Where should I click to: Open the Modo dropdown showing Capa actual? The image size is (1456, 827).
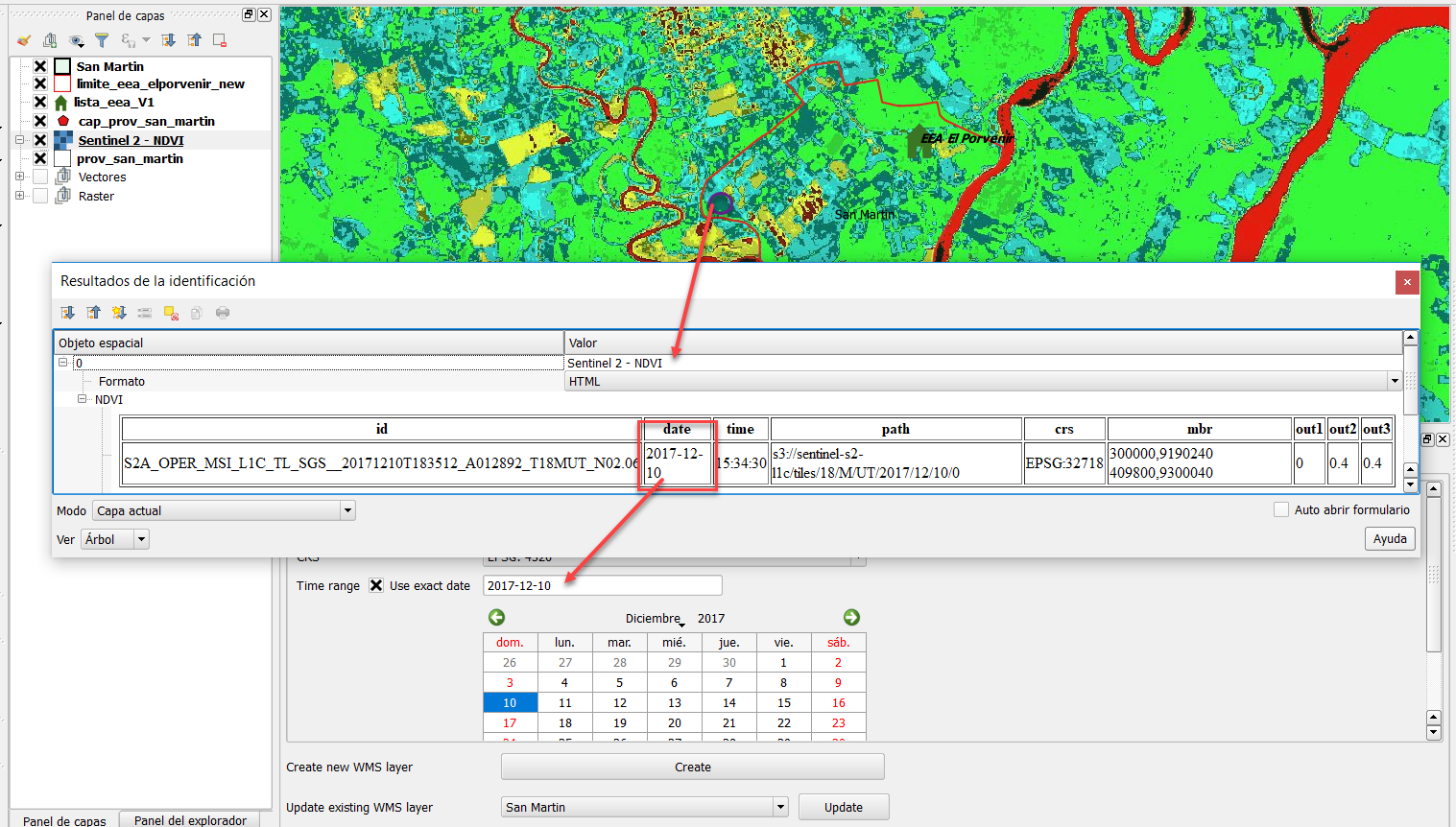point(347,510)
